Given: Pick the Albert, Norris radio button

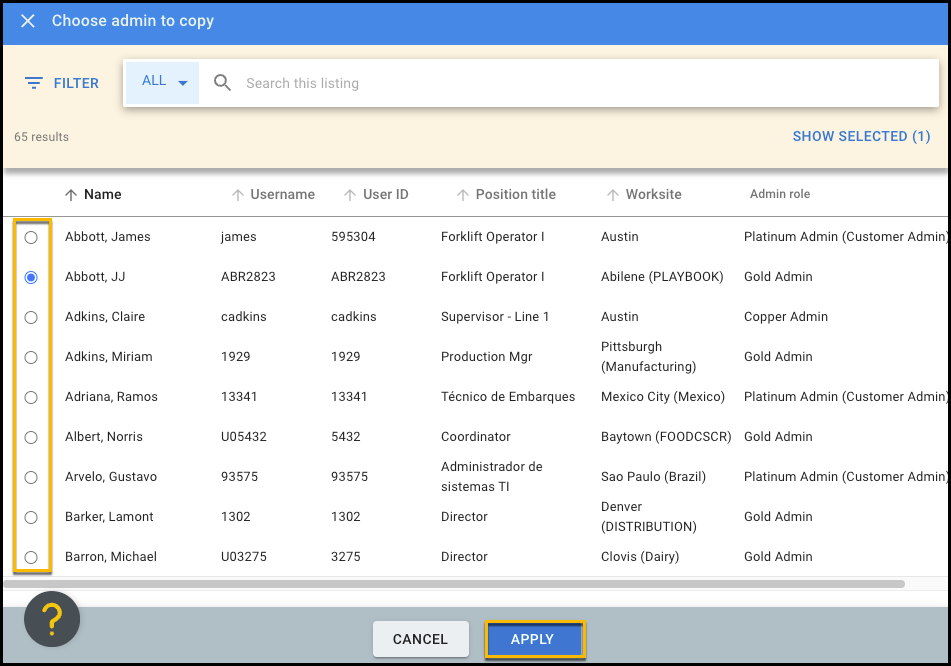Looking at the screenshot, I should click(x=31, y=437).
